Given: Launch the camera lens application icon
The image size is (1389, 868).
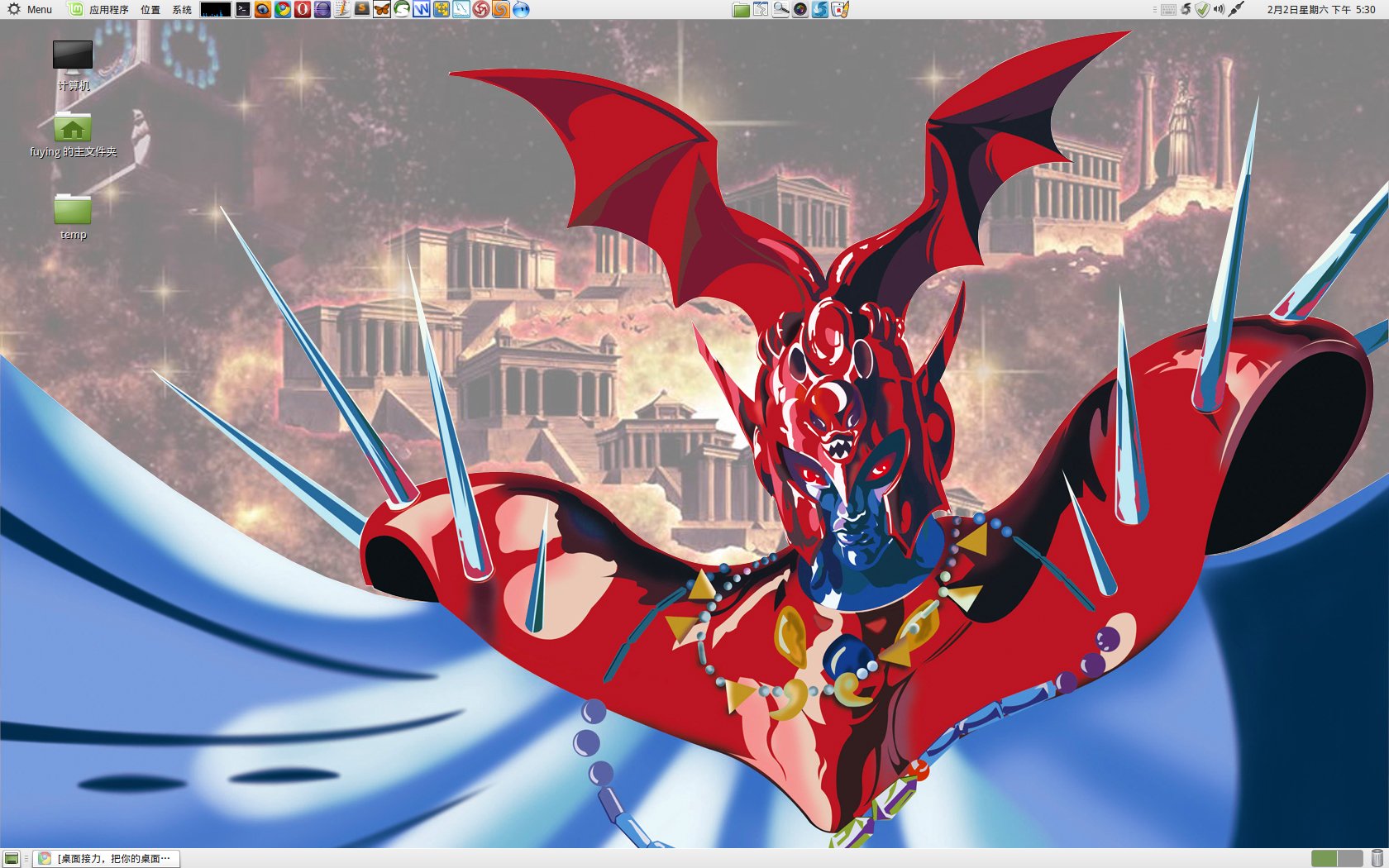Looking at the screenshot, I should click(800, 9).
